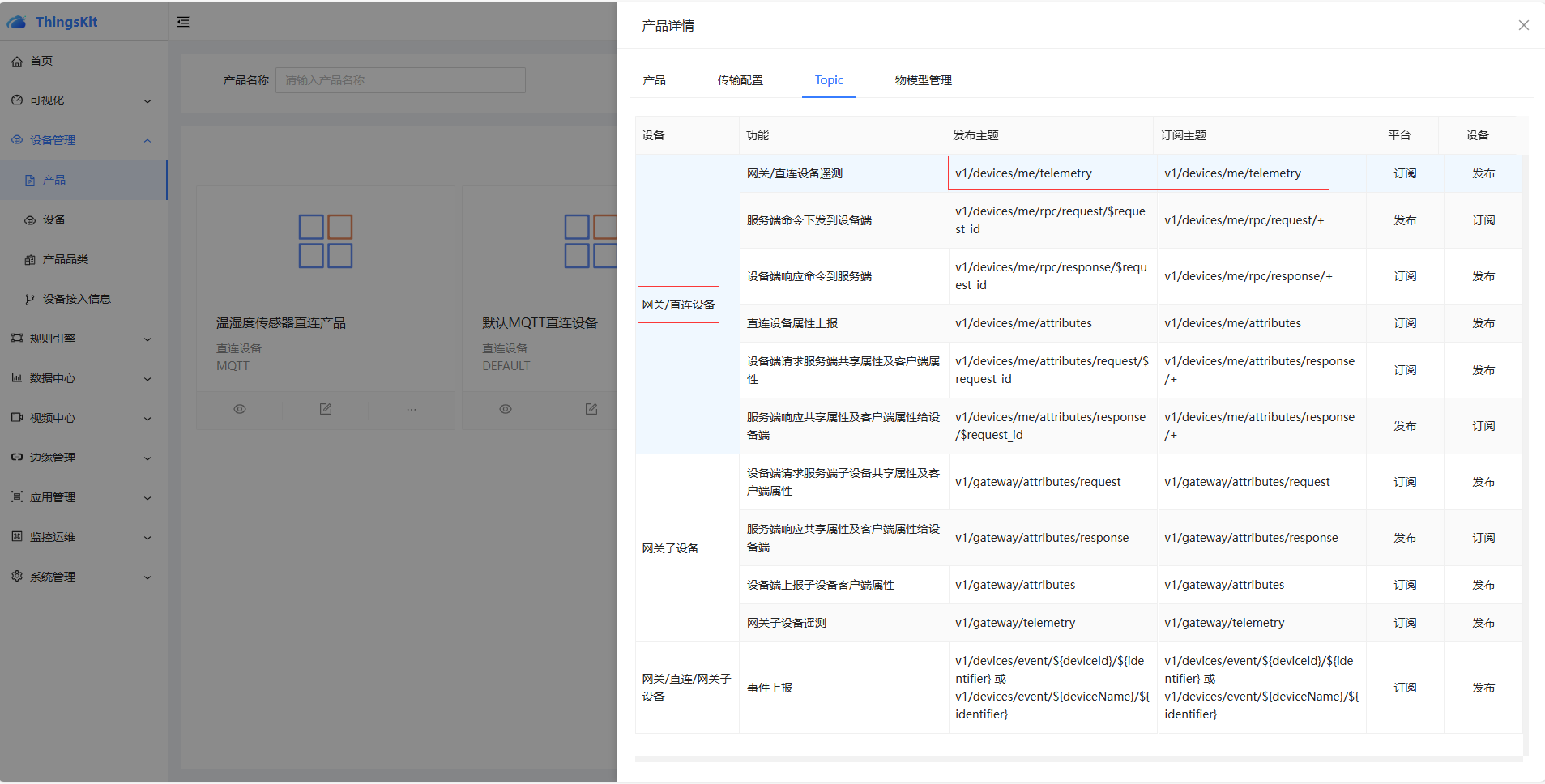Click the sidebar collapse menu icon
1545x784 pixels.
[x=183, y=22]
